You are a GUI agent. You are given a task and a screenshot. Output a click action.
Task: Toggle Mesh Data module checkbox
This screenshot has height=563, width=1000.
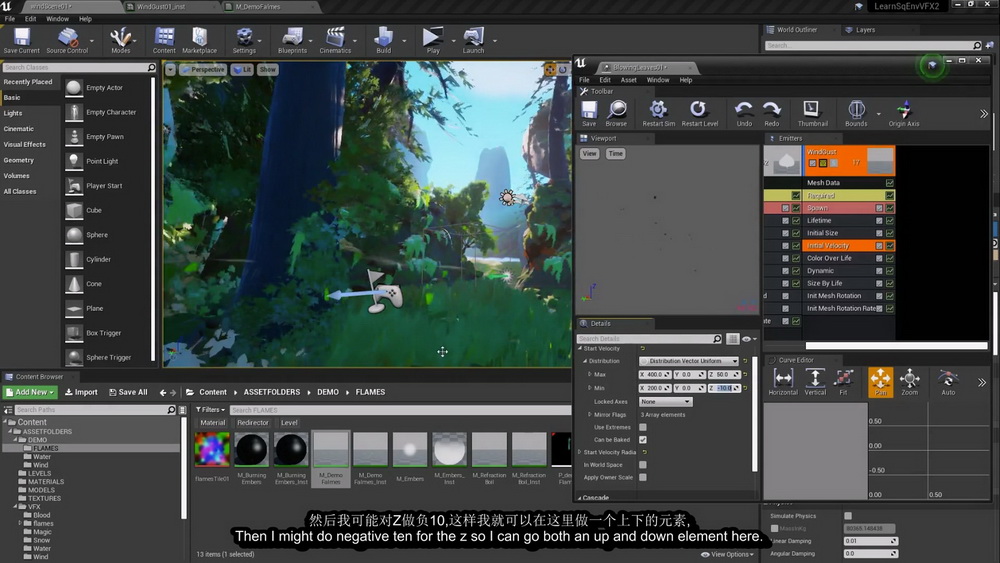pyautogui.click(x=890, y=183)
